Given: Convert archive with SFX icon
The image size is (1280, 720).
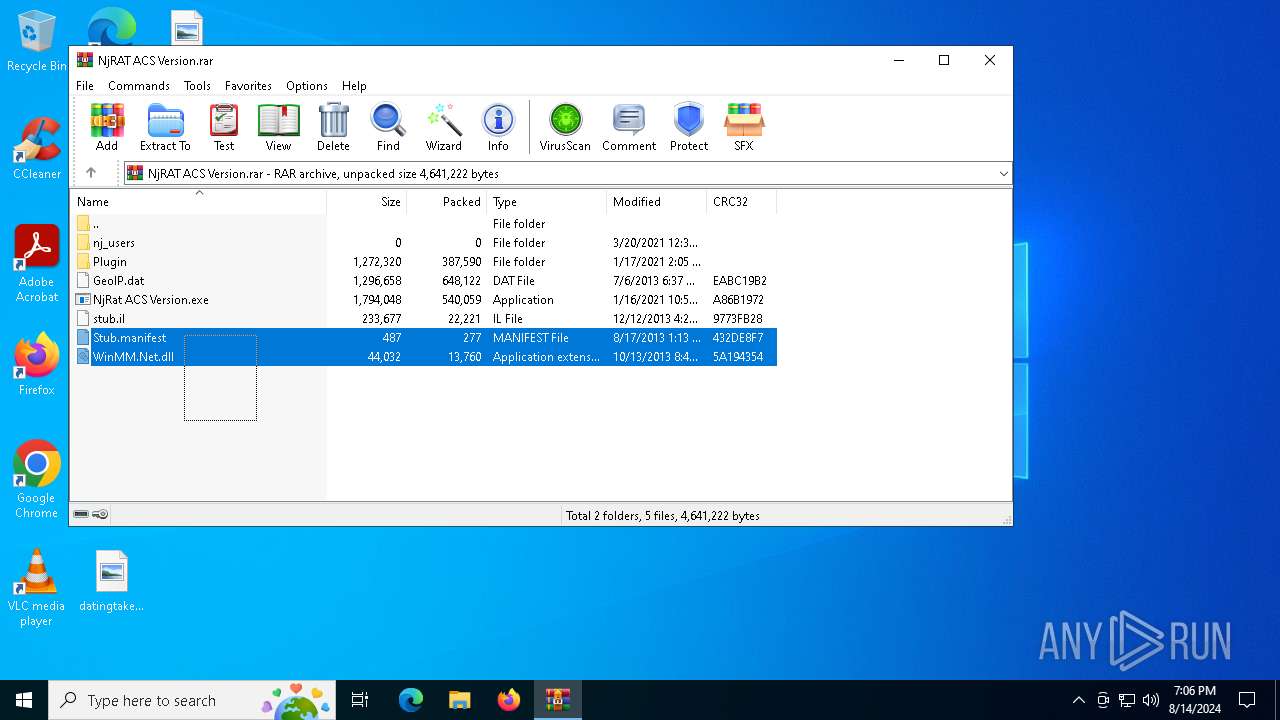Looking at the screenshot, I should [743, 127].
